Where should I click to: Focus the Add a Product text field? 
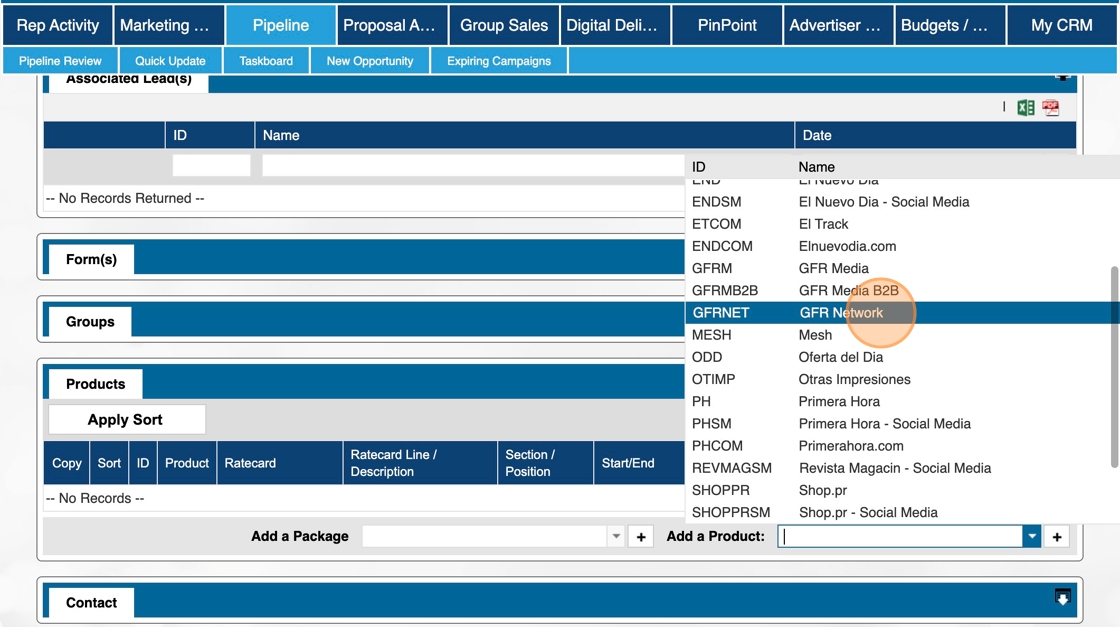(900, 536)
